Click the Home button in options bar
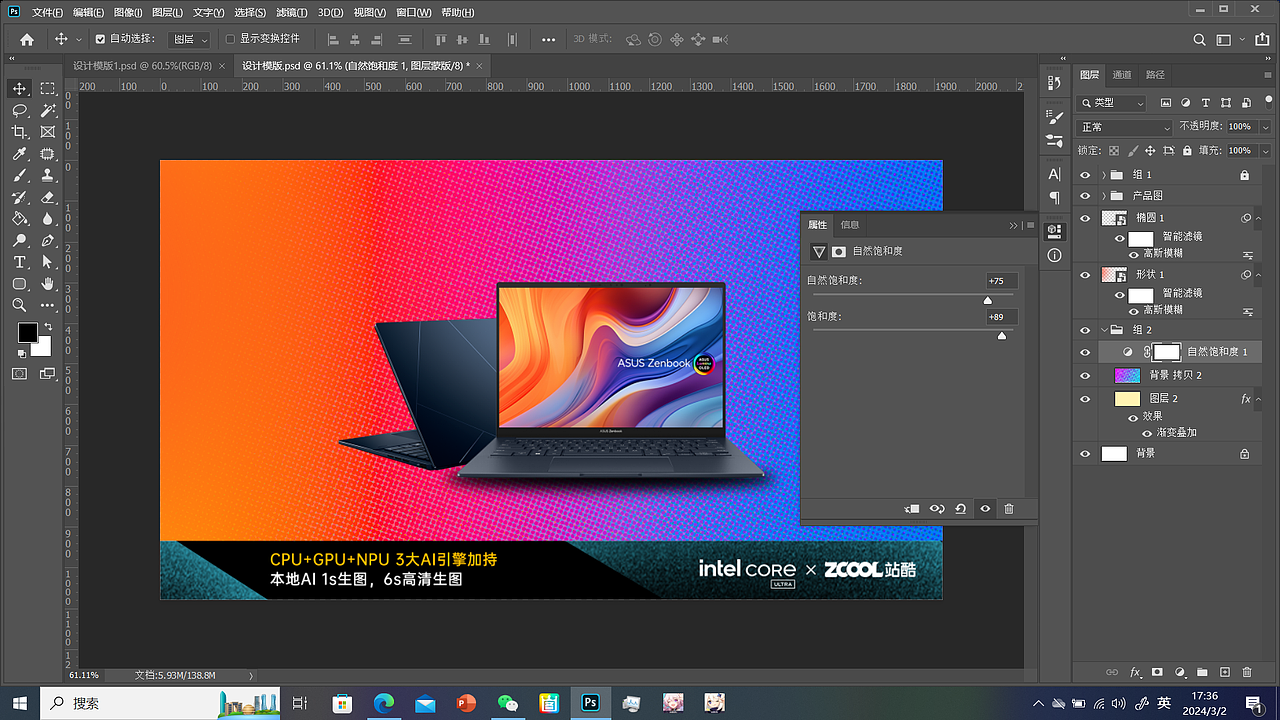Viewport: 1280px width, 720px height. [x=27, y=40]
